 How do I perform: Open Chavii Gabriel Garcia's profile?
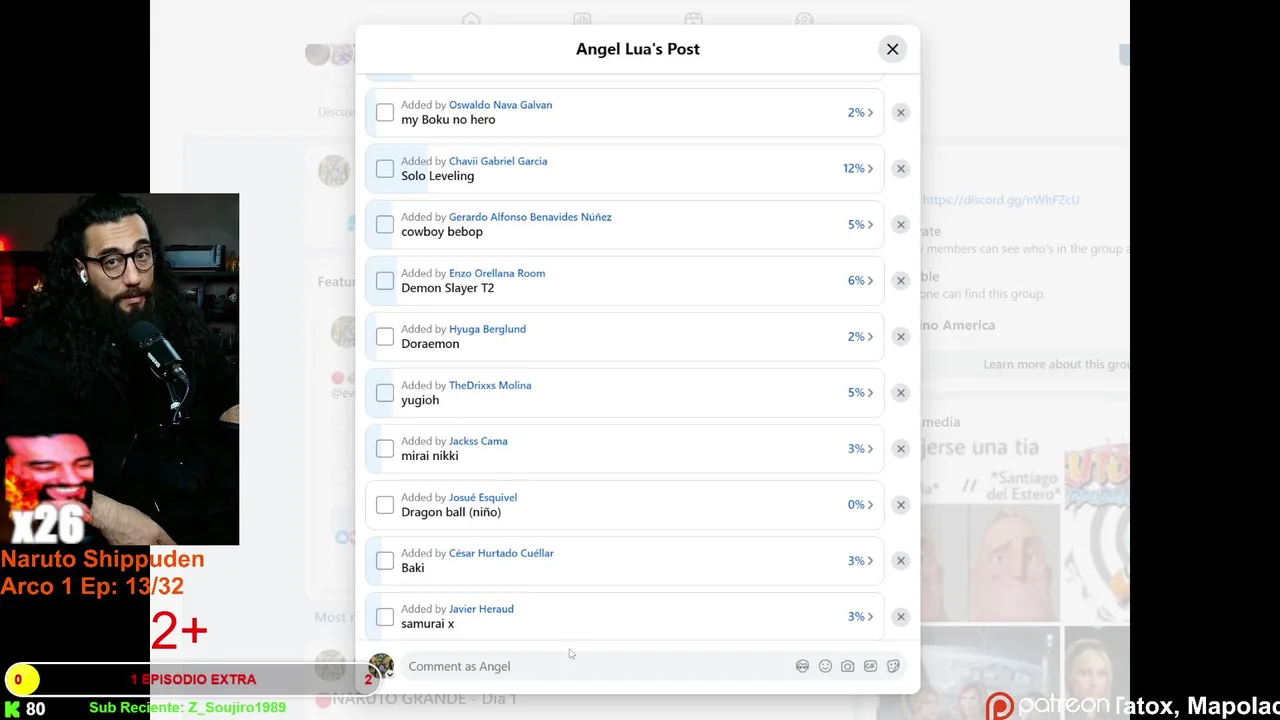point(498,161)
